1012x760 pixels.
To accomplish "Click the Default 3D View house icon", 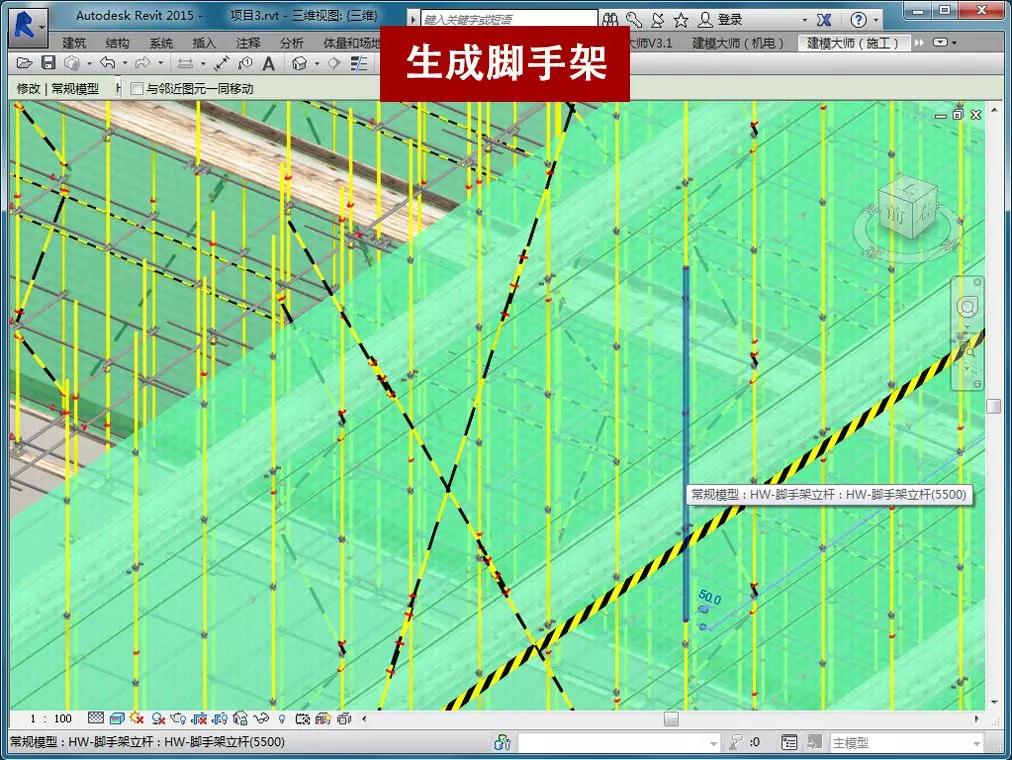I will [299, 63].
